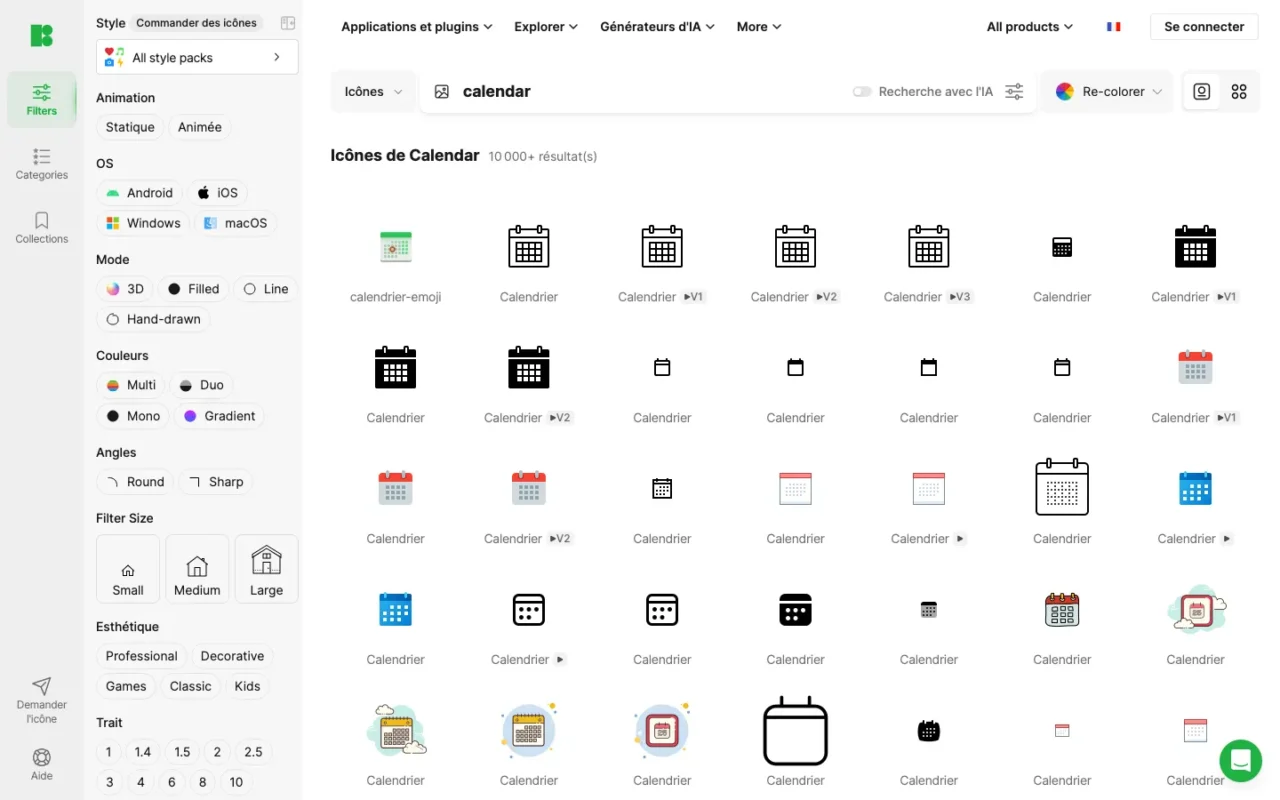The height and width of the screenshot is (800, 1280).
Task: Open the green chat support bubble
Action: (1240, 760)
